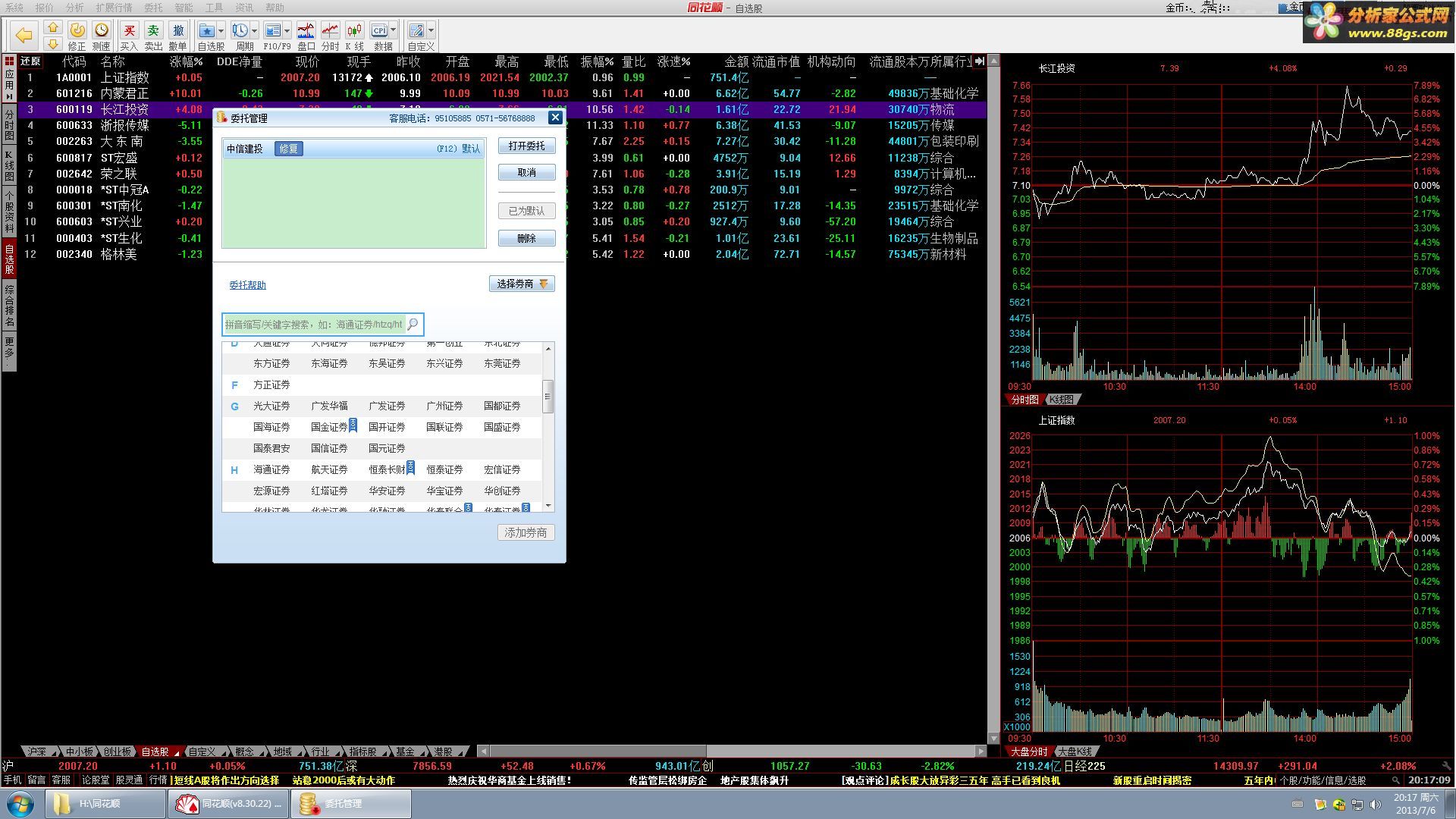The image size is (1456, 819).
Task: Open the 分析 menu
Action: 75,8
